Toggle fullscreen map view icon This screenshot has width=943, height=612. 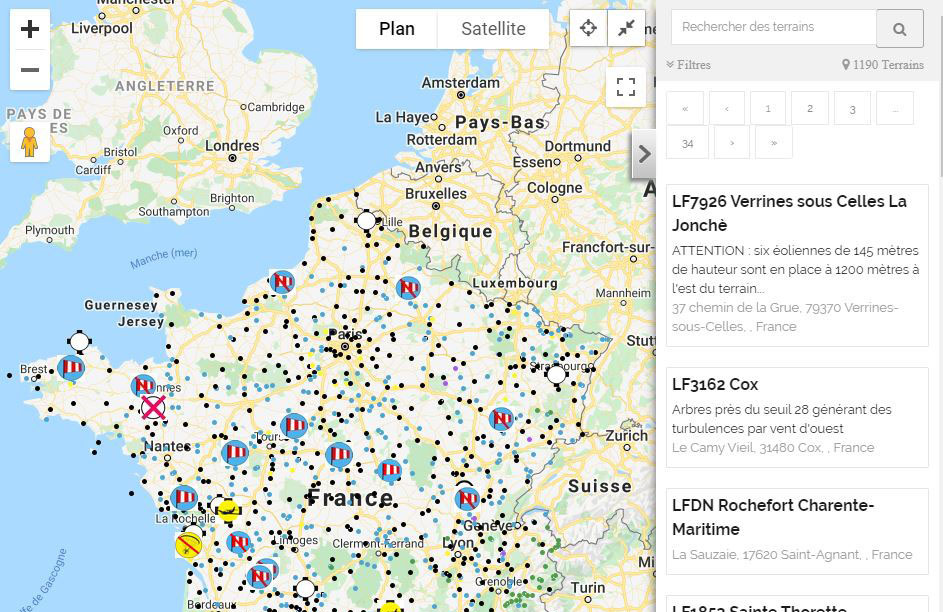(x=625, y=87)
